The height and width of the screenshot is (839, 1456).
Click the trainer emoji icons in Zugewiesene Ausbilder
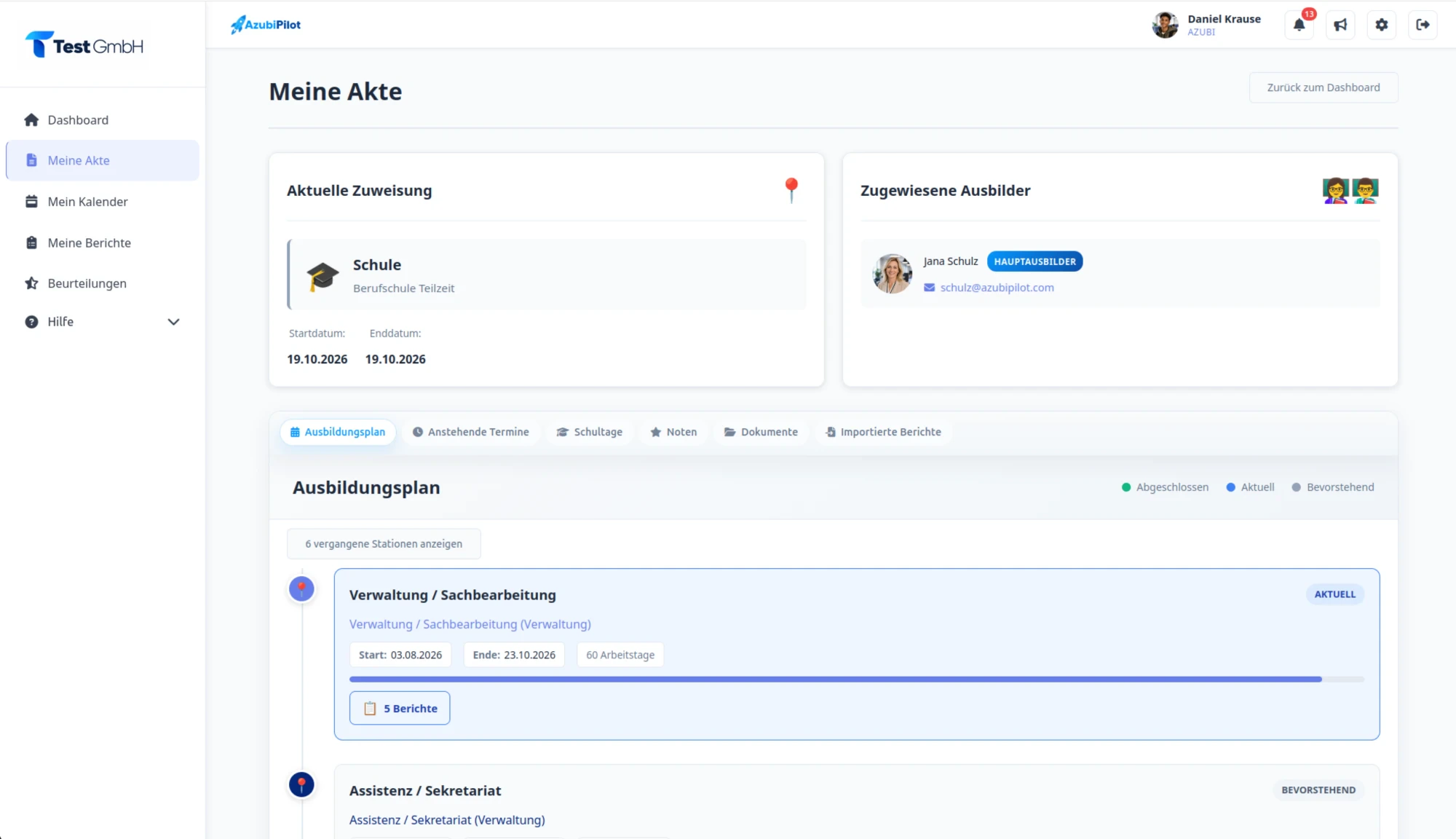pyautogui.click(x=1350, y=191)
